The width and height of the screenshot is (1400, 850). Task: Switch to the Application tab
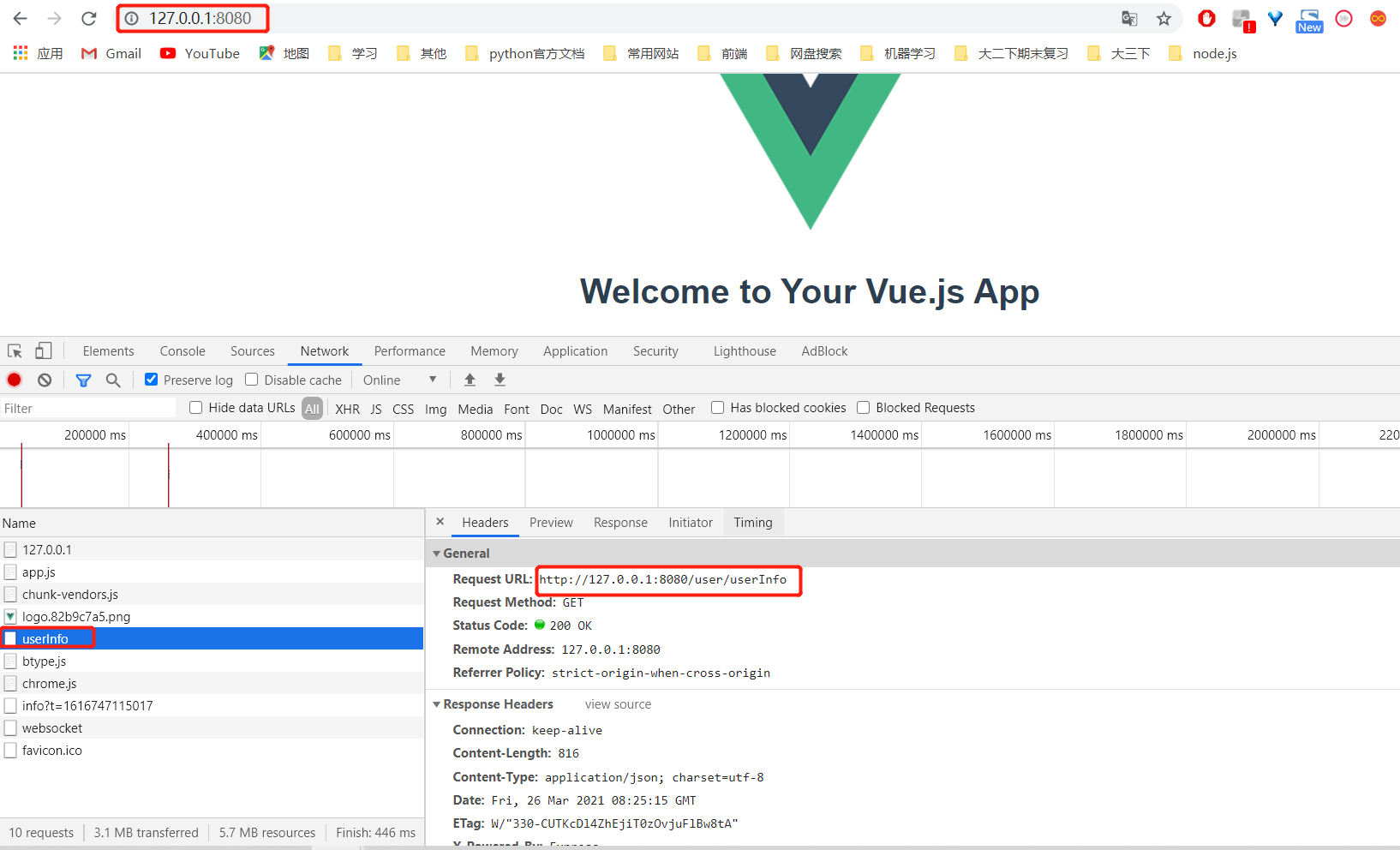coord(575,351)
